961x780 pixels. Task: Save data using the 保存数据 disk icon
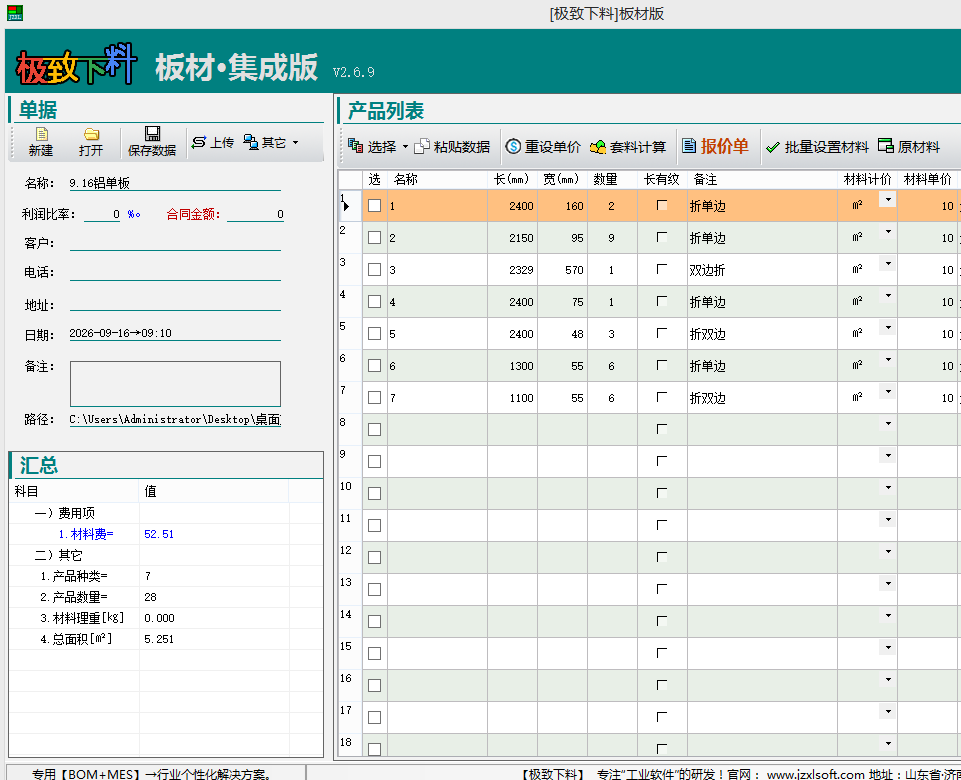point(152,134)
